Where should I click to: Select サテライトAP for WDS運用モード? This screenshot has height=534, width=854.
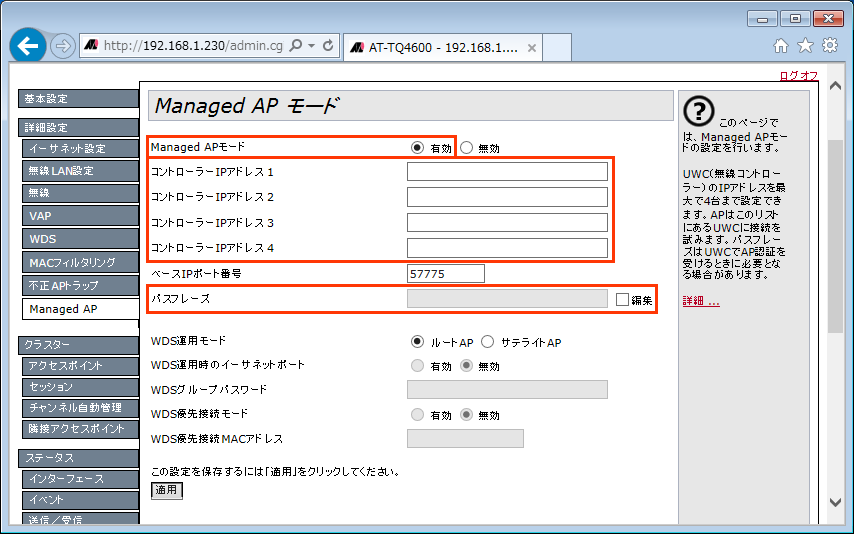pyautogui.click(x=488, y=342)
